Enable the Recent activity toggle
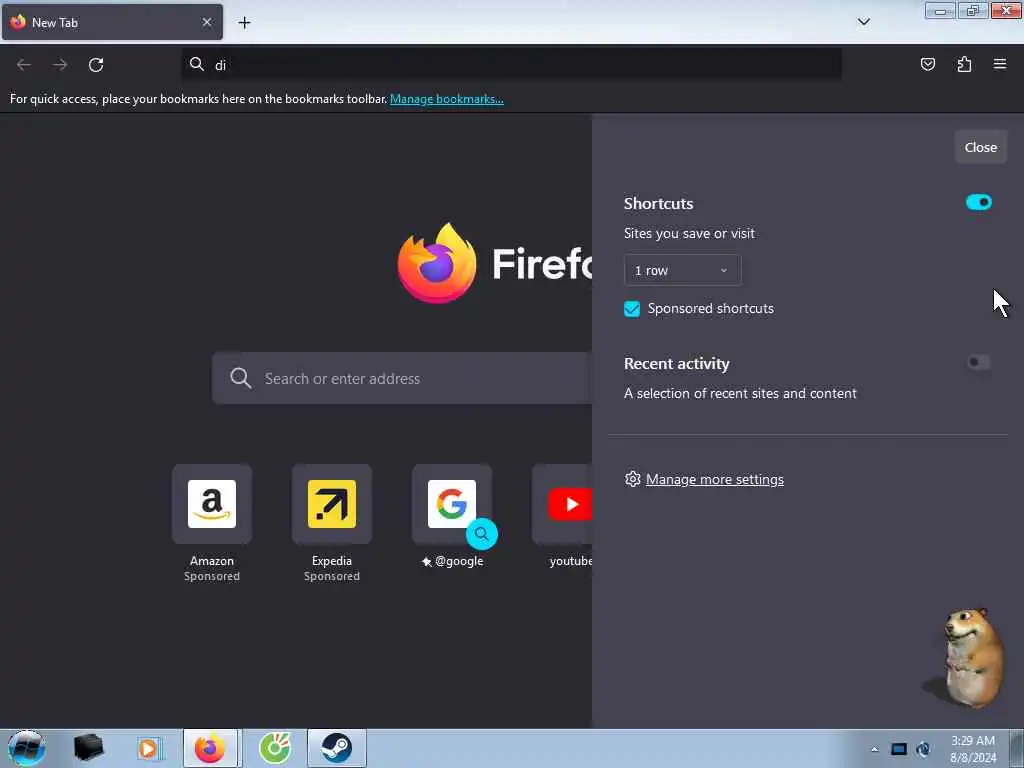 click(978, 362)
